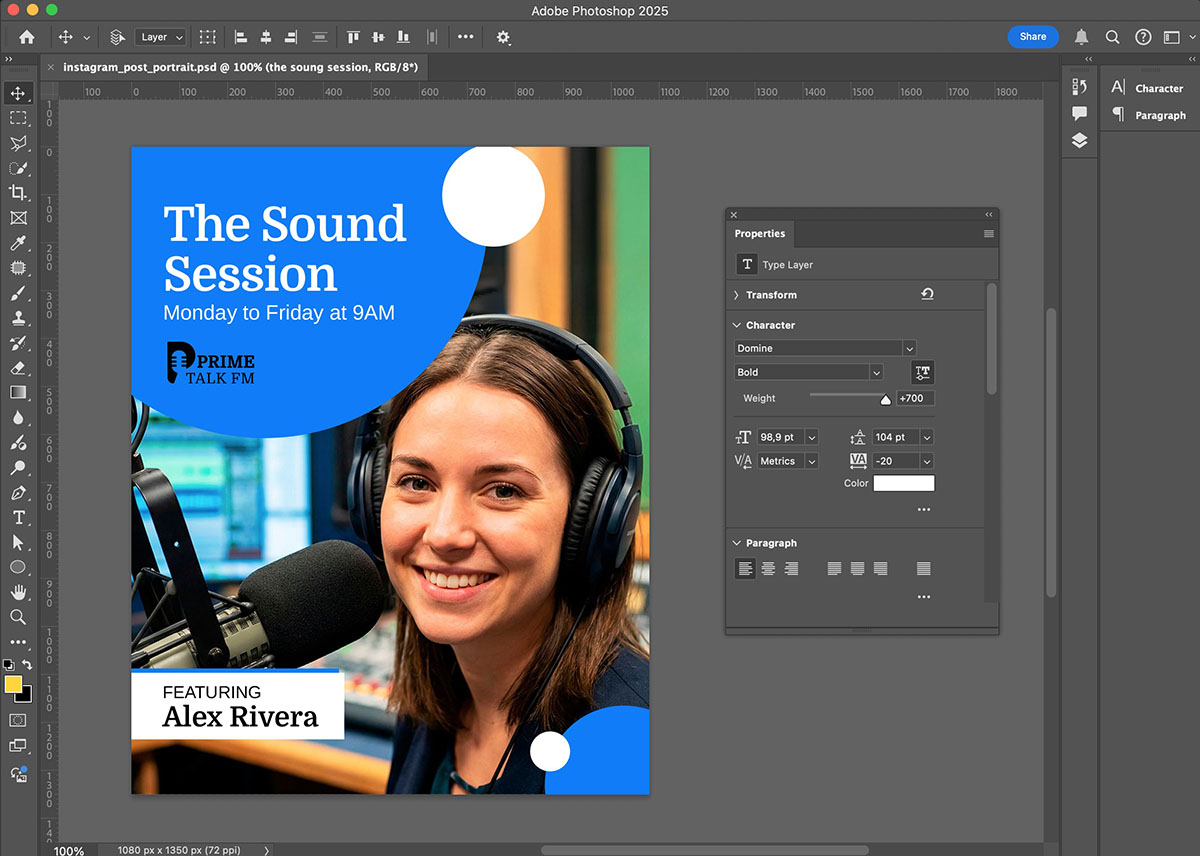Enable justify all paragraph alignment
The height and width of the screenshot is (856, 1200).
tap(923, 569)
